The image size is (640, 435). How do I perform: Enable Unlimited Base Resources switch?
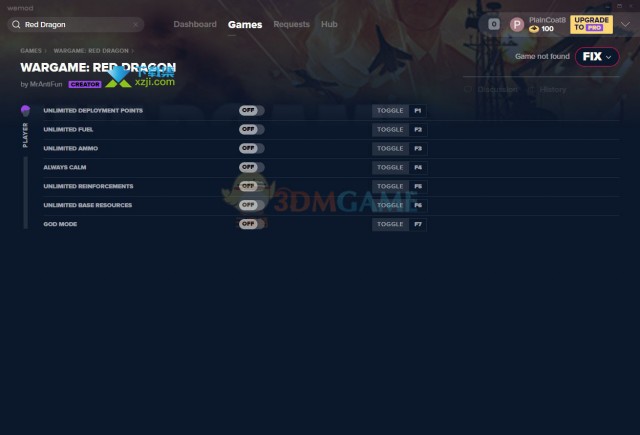[x=252, y=205]
